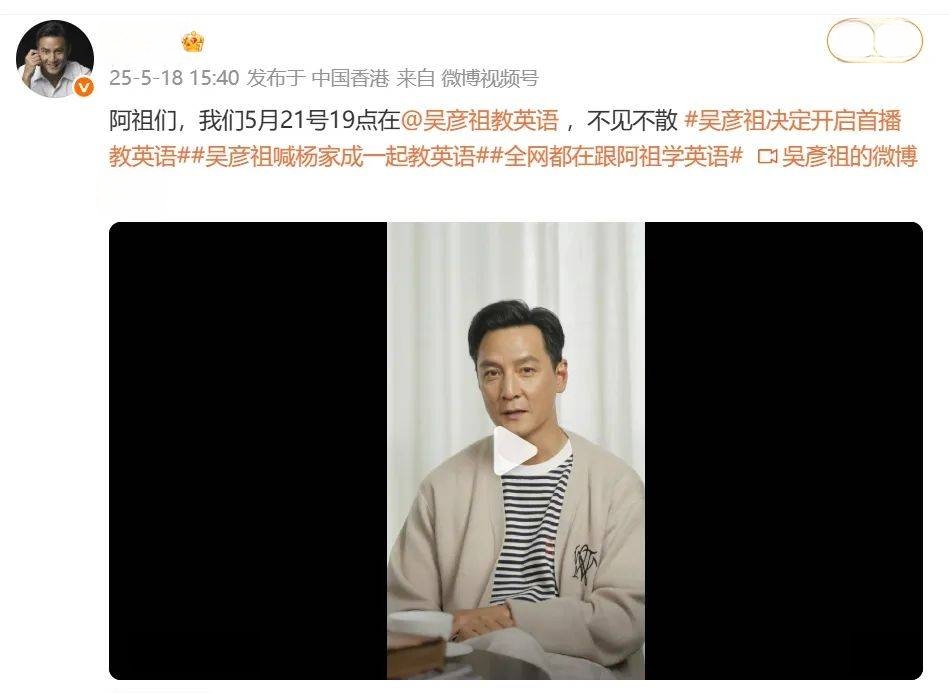949x693 pixels.
Task: Play the video with the center play button
Action: tap(514, 451)
